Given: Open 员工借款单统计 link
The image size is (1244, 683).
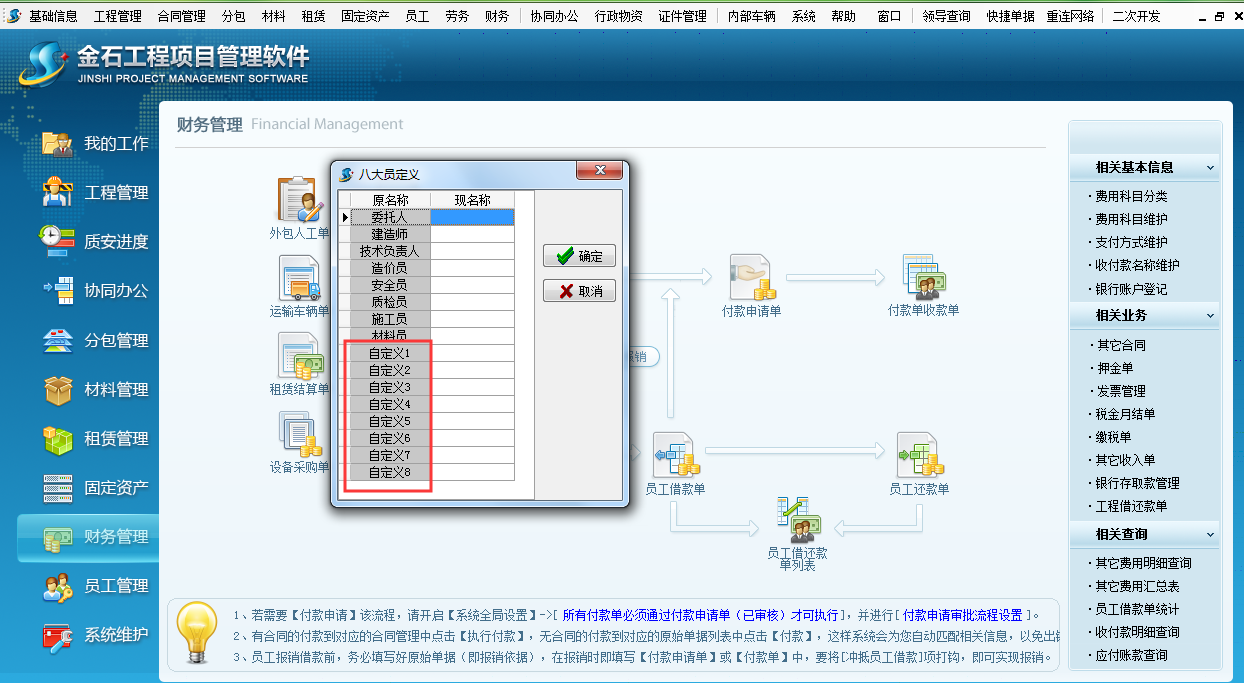Looking at the screenshot, I should coord(1137,609).
